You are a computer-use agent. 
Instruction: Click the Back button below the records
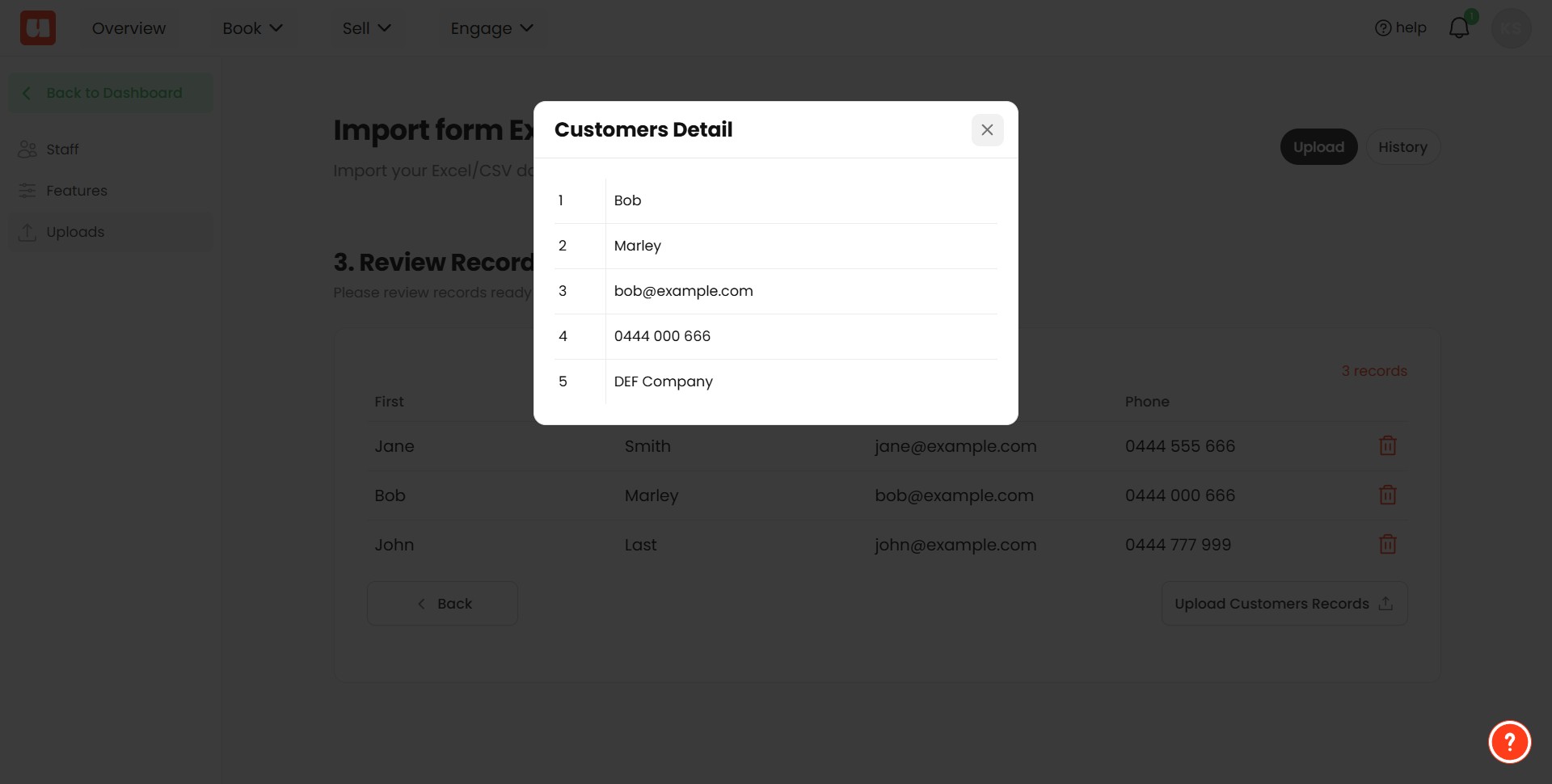pyautogui.click(x=442, y=604)
